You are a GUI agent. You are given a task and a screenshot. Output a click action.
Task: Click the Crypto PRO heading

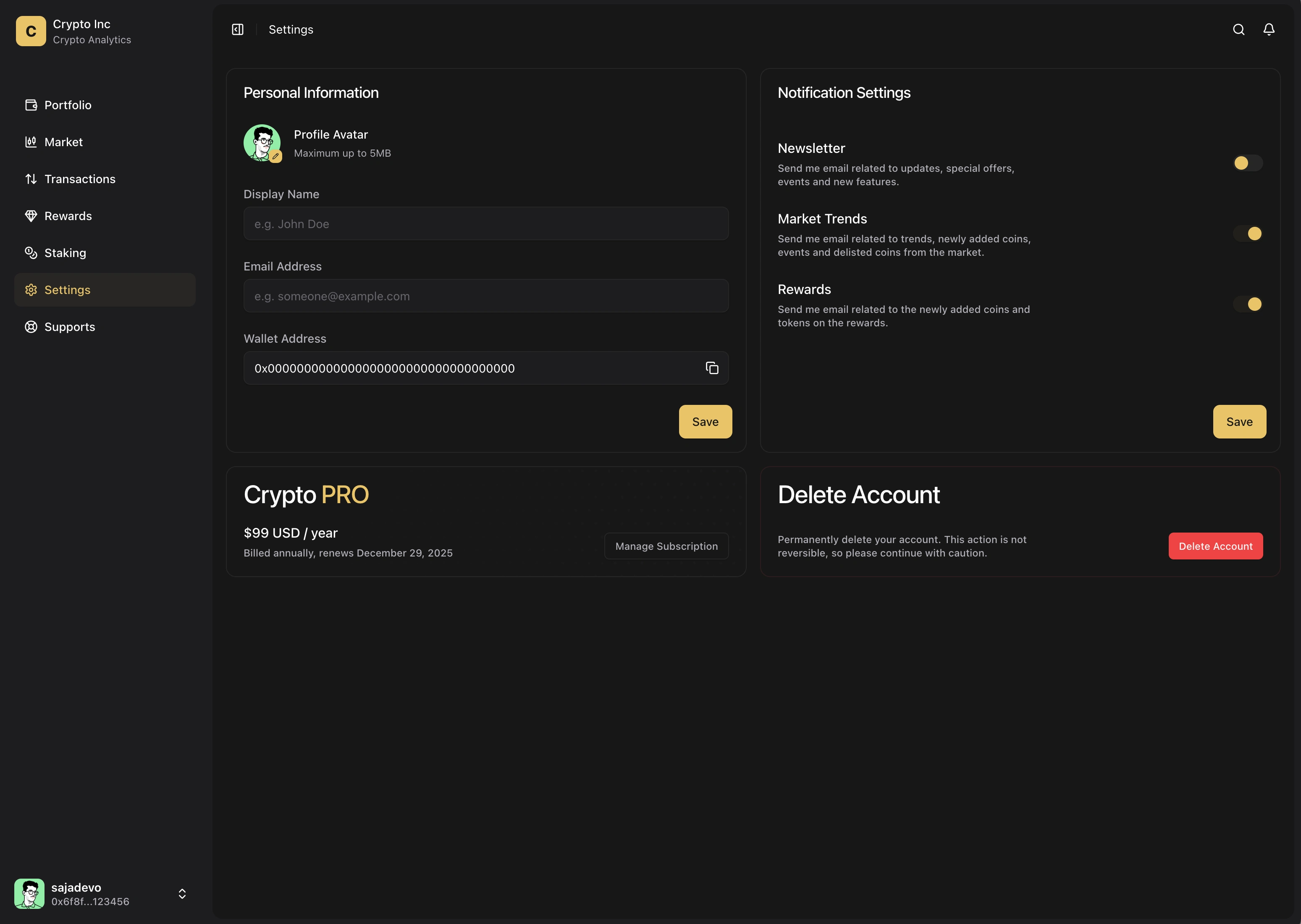pyautogui.click(x=306, y=495)
